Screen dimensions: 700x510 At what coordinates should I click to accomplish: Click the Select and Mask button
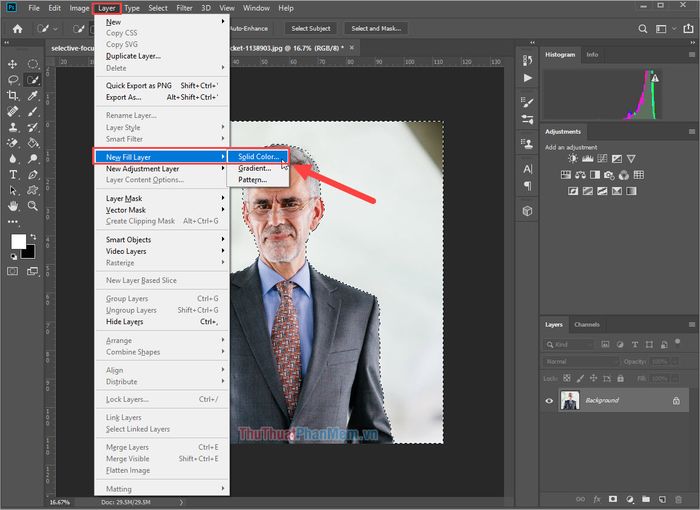[376, 29]
